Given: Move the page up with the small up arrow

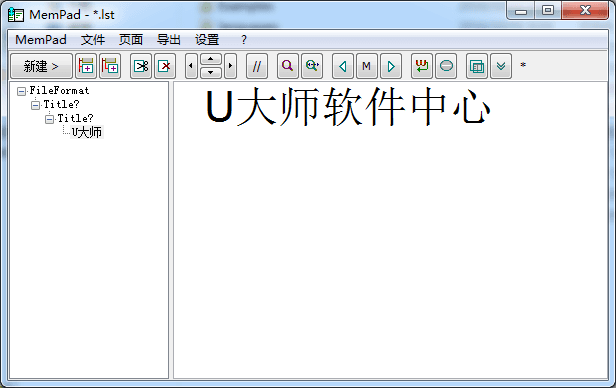Looking at the screenshot, I should point(211,59).
